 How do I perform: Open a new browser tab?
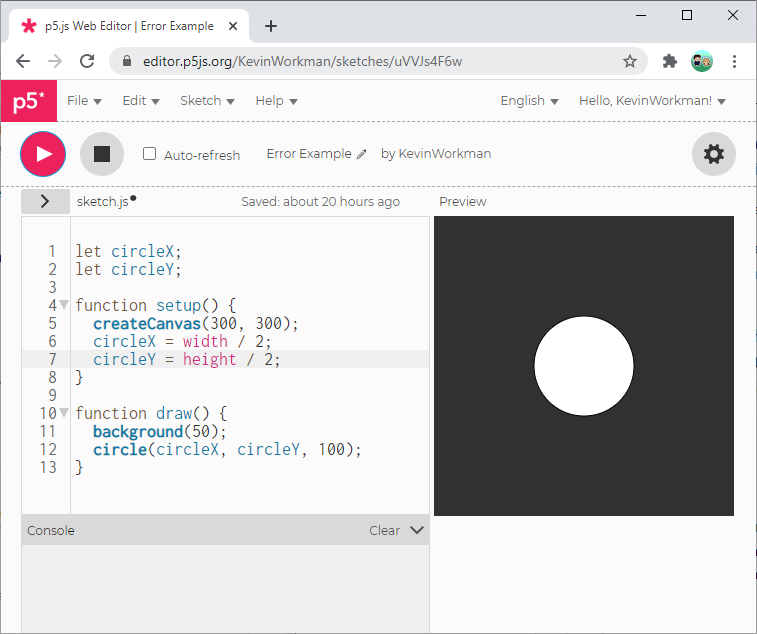271,26
